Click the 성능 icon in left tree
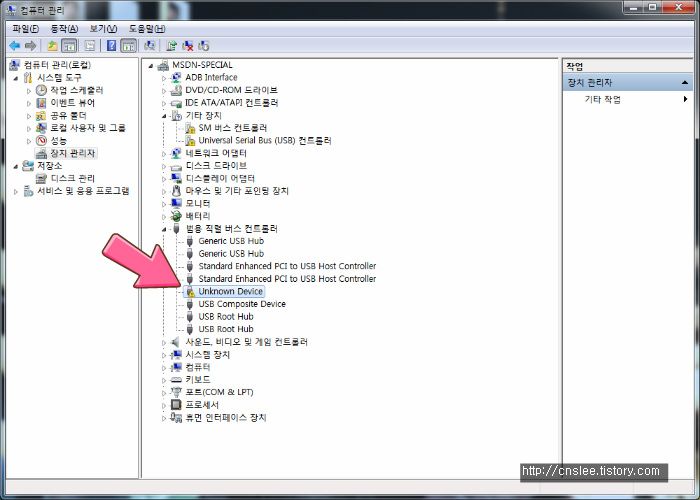Screen dimensions: 700x500 pyautogui.click(x=41, y=141)
